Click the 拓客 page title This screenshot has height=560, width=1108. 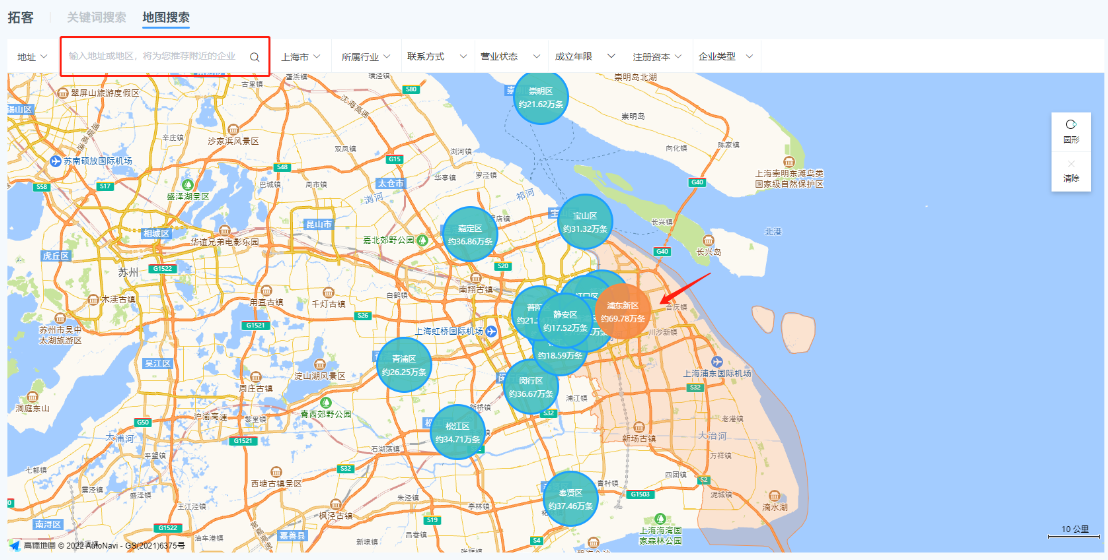click(x=20, y=18)
